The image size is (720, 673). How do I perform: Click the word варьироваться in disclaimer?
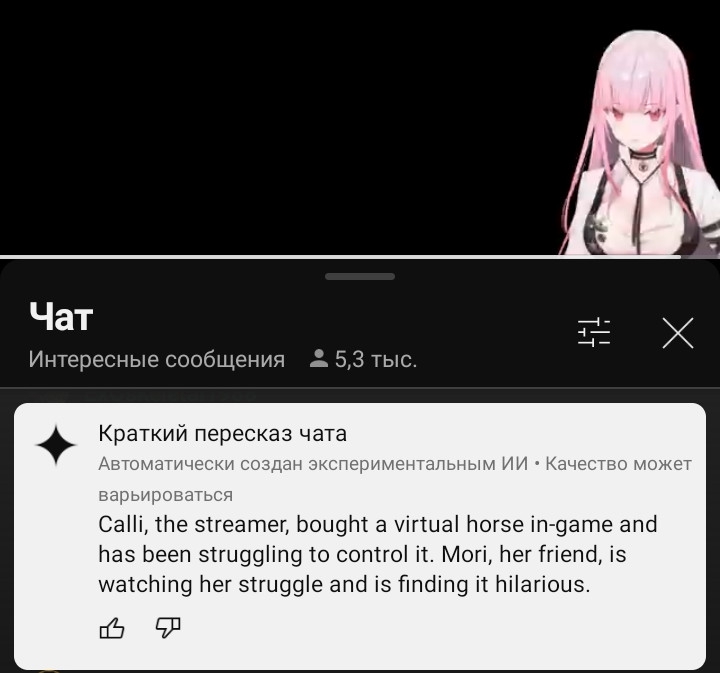165,495
